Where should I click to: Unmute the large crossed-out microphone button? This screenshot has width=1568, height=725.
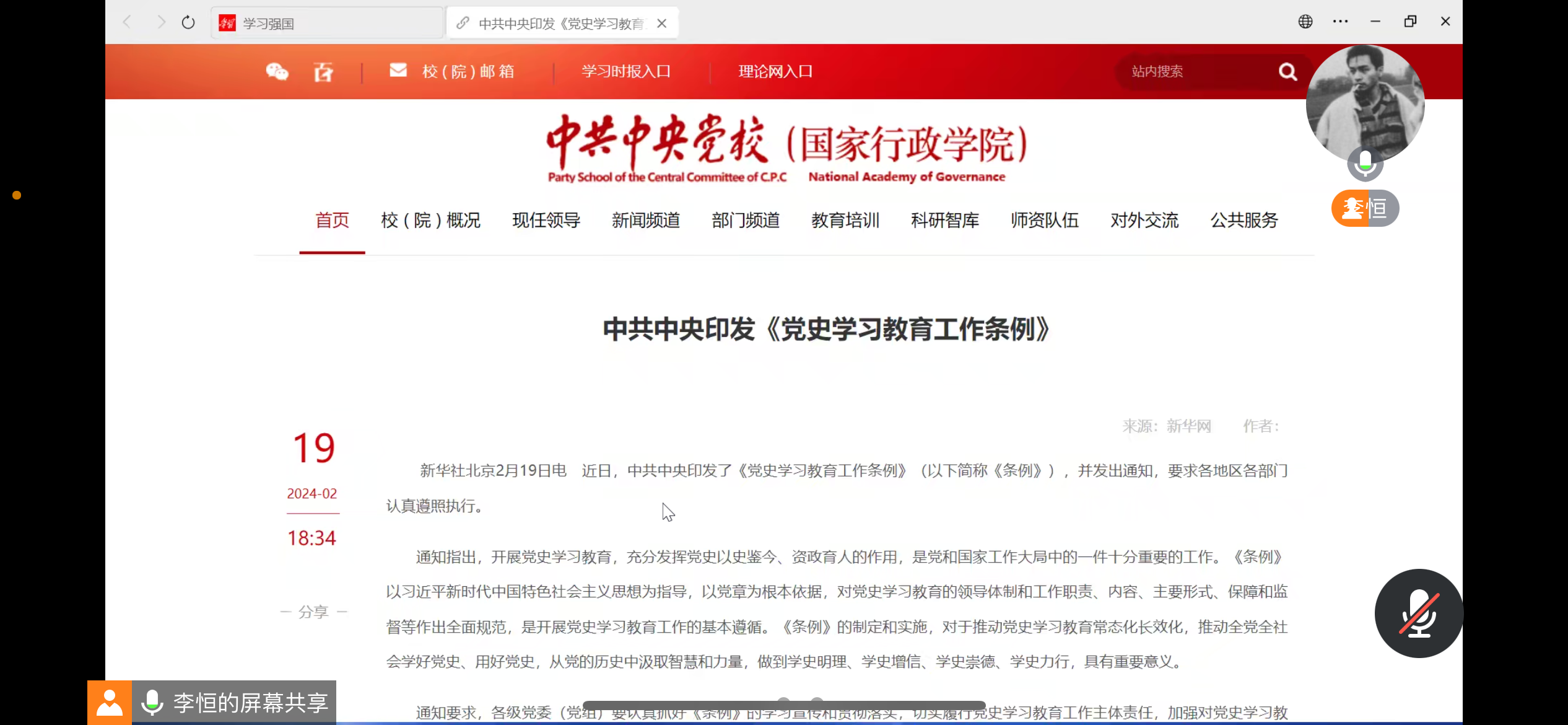click(1419, 613)
